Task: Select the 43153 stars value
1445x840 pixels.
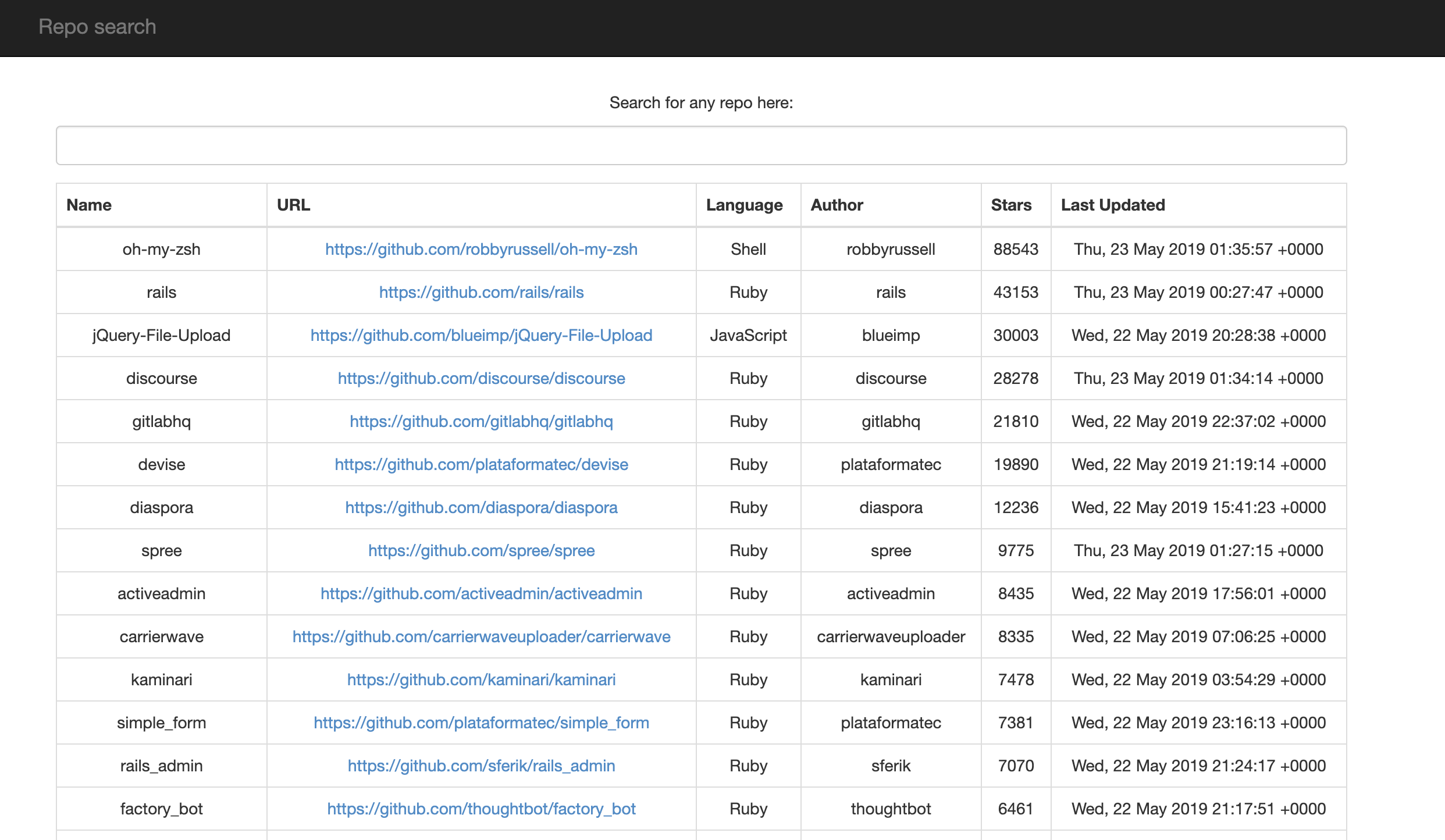Action: (1016, 292)
